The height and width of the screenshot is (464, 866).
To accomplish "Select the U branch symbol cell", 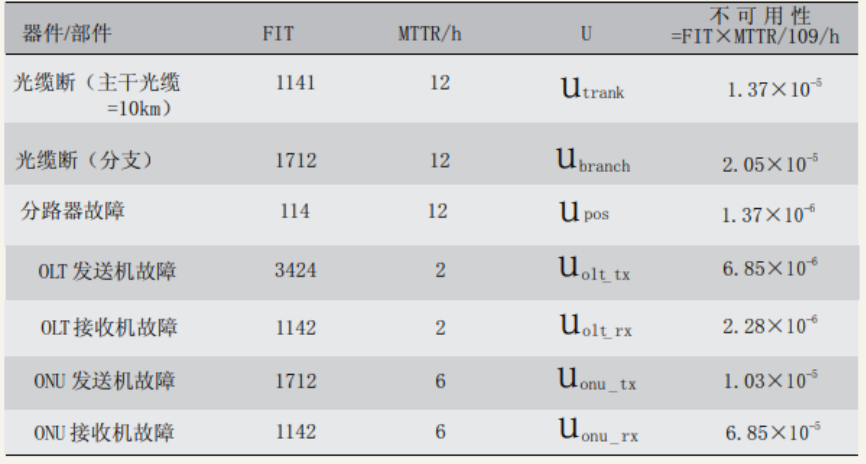I will click(x=593, y=161).
